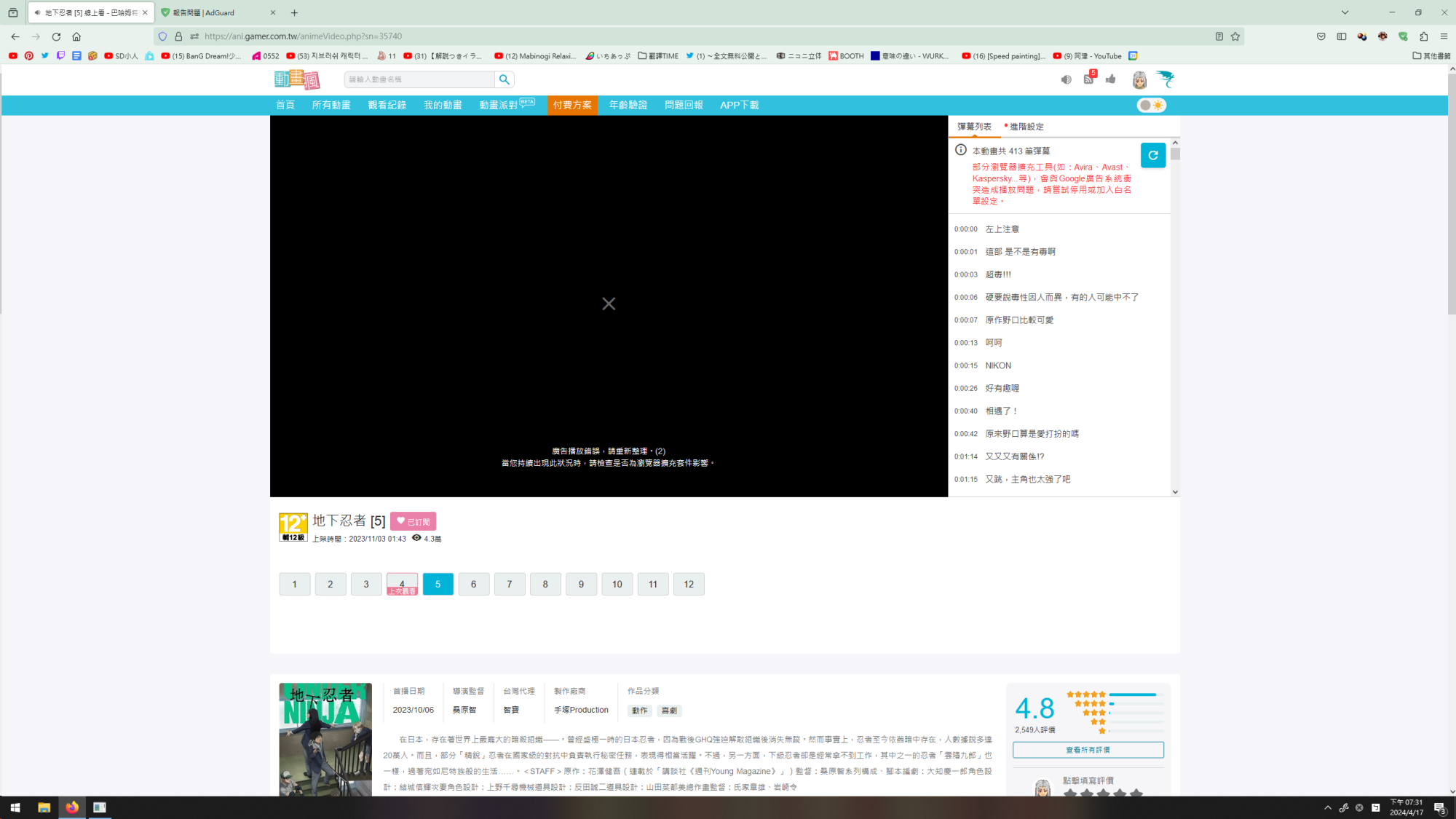Open the 問題回報 nav item
Viewport: 1456px width, 819px height.
point(684,106)
